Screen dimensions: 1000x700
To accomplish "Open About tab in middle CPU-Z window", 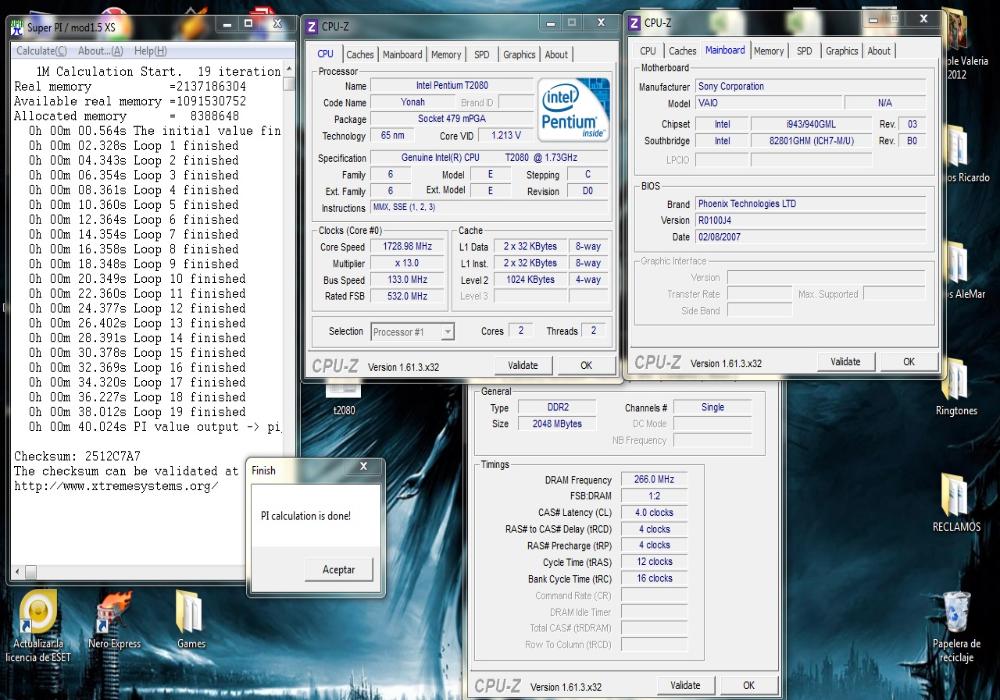I will click(556, 55).
